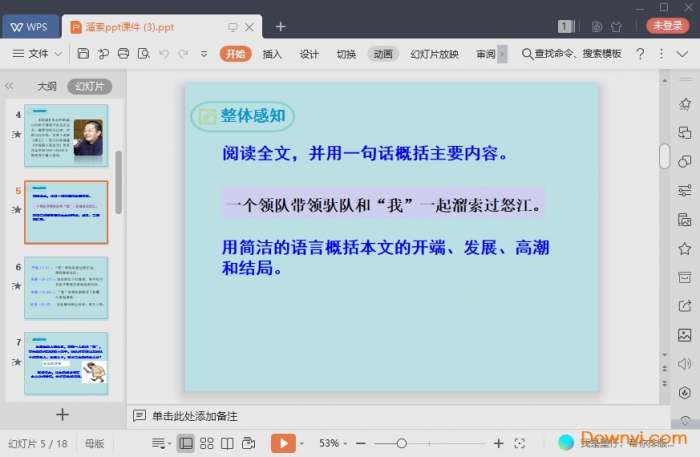Start slideshow with orange play button
Image resolution: width=700 pixels, height=457 pixels.
(x=283, y=443)
